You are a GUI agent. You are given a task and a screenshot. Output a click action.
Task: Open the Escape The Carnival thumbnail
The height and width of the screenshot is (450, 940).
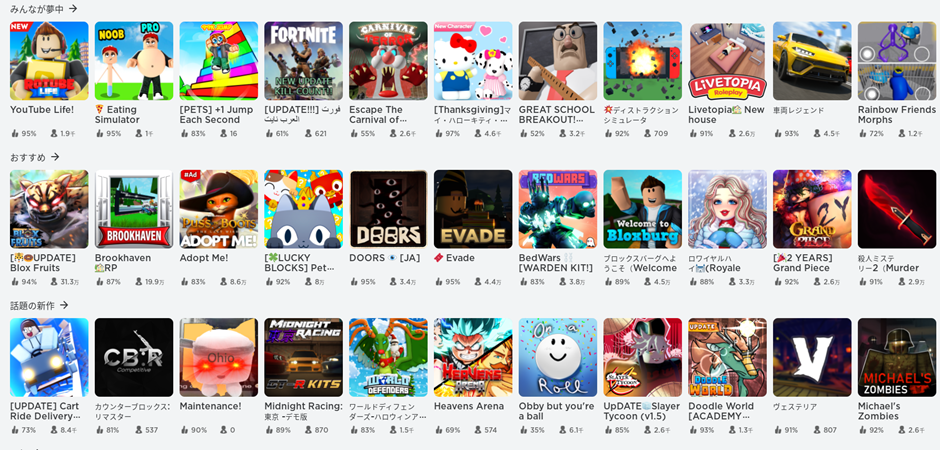pos(388,61)
